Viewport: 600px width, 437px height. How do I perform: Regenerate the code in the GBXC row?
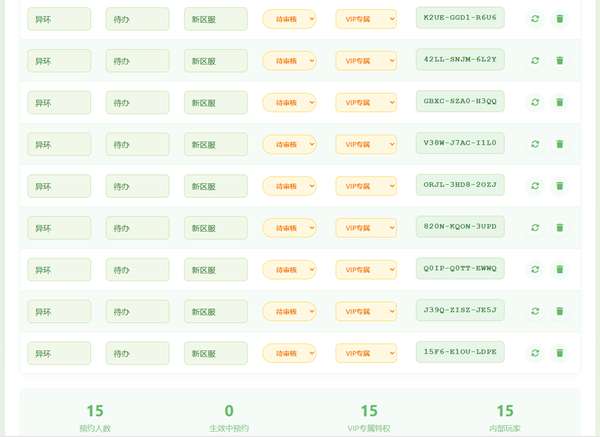point(535,102)
